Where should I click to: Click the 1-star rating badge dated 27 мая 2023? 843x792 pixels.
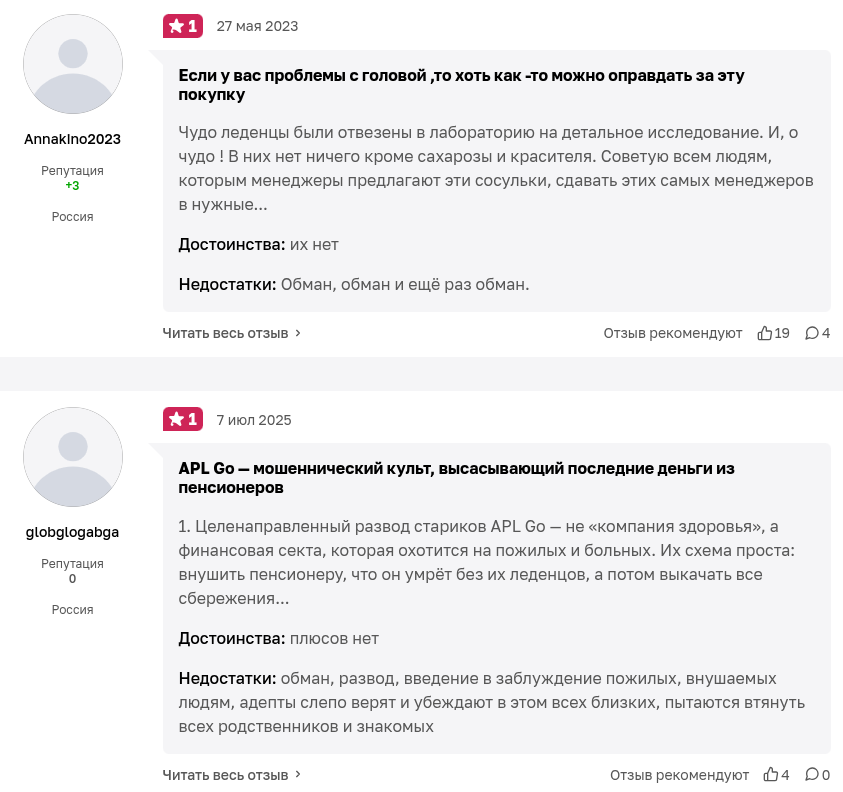(183, 26)
